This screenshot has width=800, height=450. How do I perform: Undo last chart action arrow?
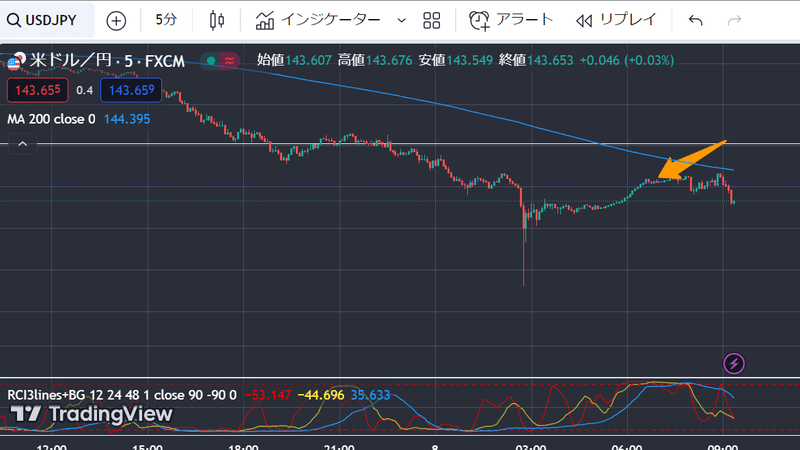tap(695, 20)
